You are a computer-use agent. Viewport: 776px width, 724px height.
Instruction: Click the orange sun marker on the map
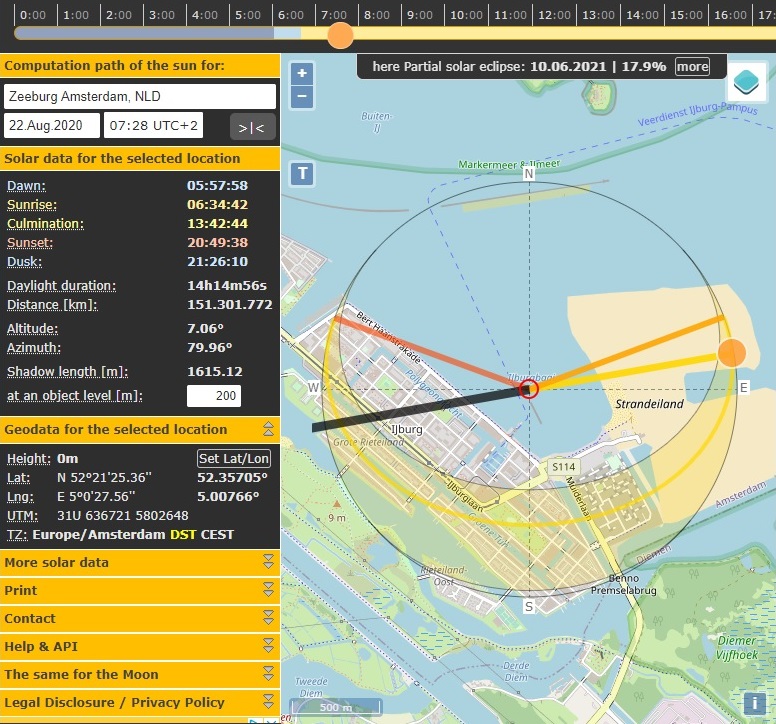tap(732, 352)
